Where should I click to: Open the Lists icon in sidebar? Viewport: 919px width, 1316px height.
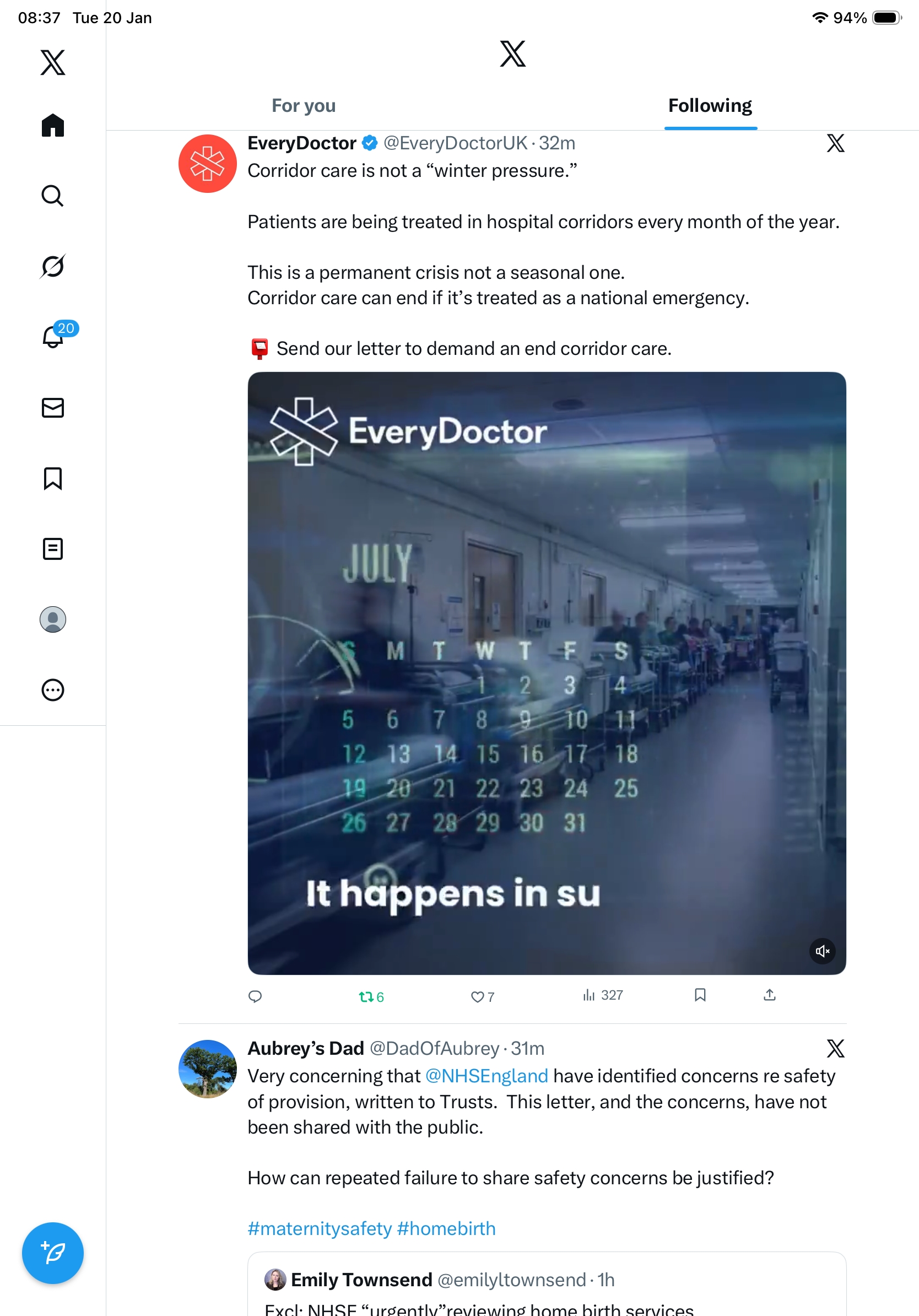tap(53, 549)
